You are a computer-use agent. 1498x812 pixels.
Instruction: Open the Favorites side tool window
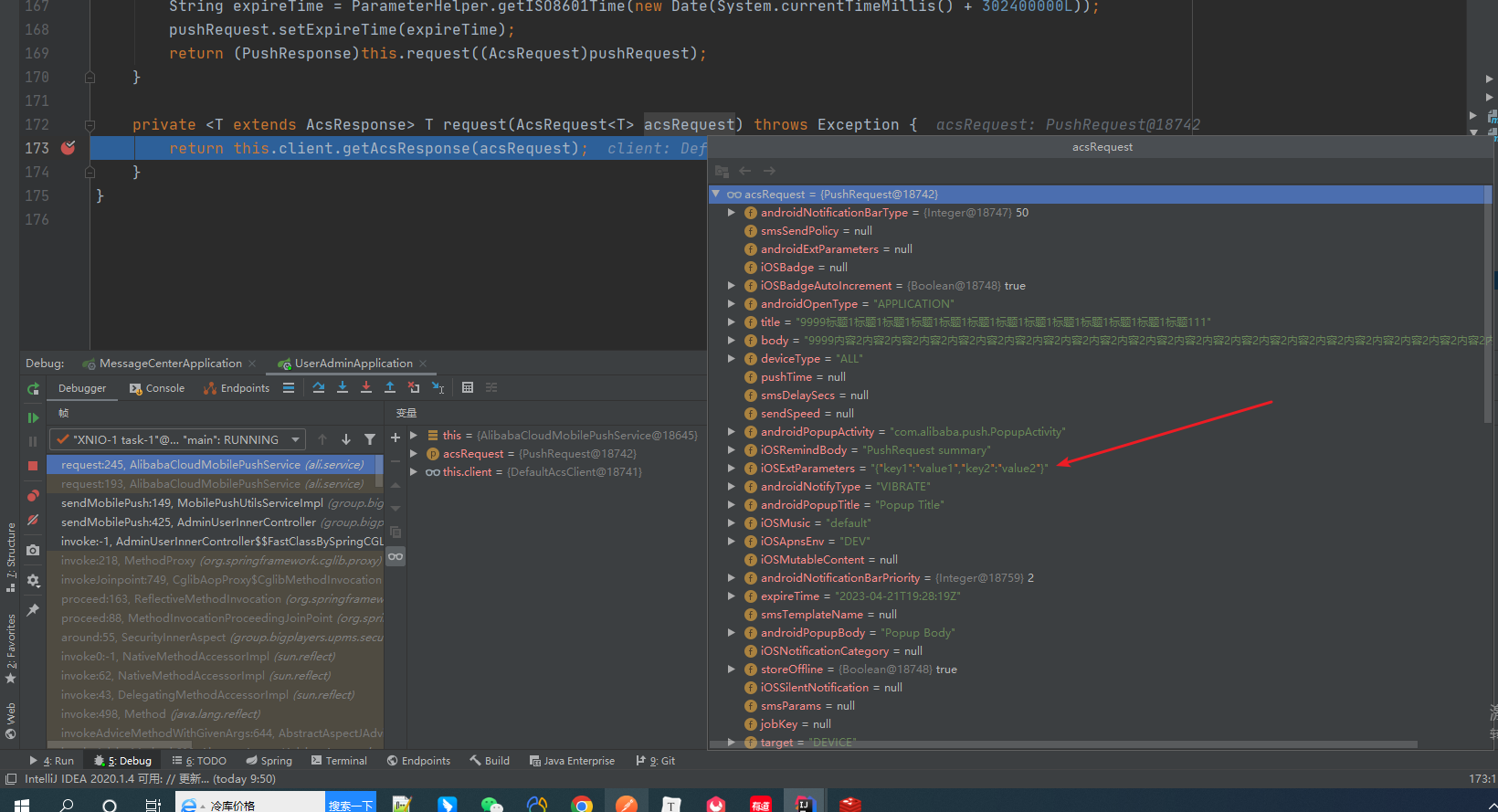10,649
